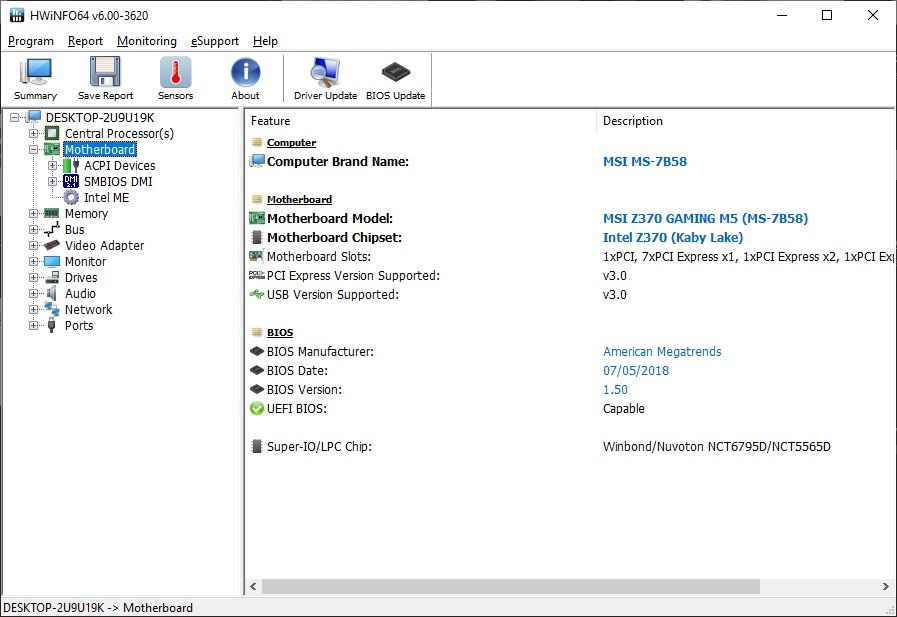Click the Memory module icon
Screen dimensions: 897x617
[52, 213]
